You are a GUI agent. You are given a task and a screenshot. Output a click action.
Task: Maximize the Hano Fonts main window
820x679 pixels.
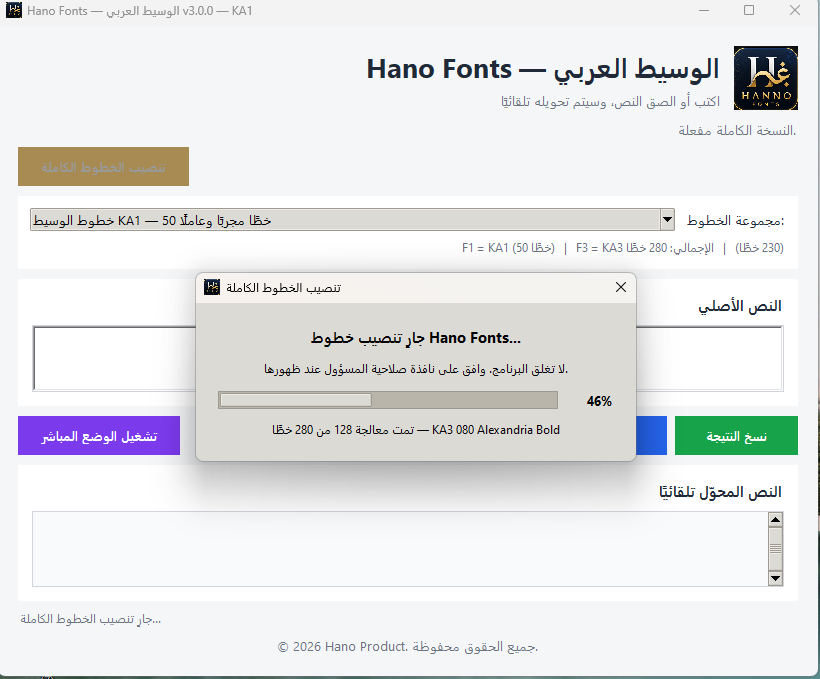(x=749, y=10)
